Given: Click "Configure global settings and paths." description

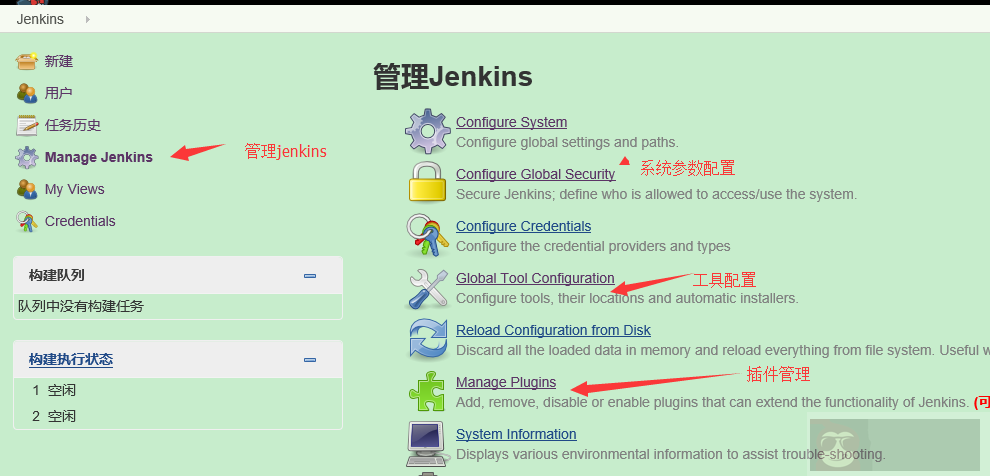Looking at the screenshot, I should click(567, 142).
